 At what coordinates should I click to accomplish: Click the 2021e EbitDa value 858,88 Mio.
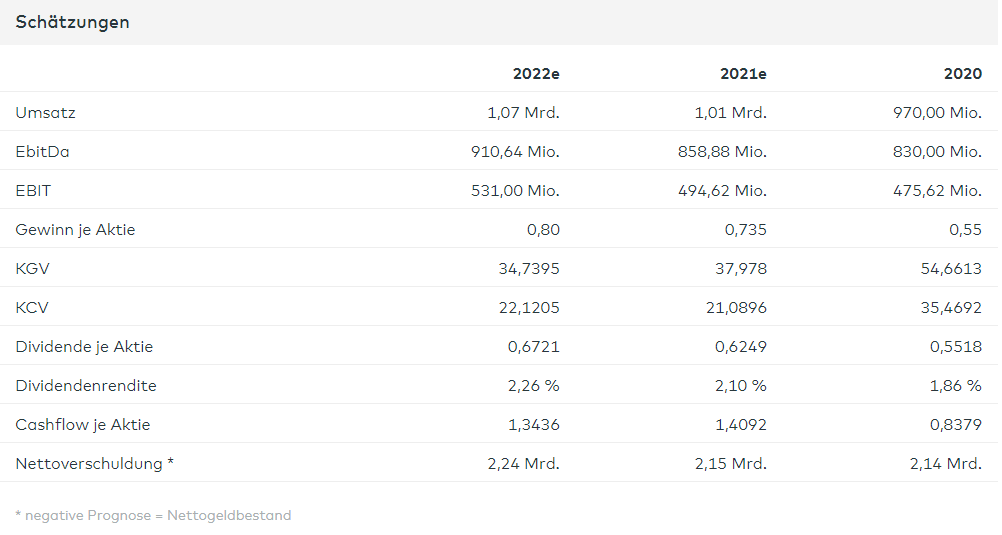tap(722, 152)
